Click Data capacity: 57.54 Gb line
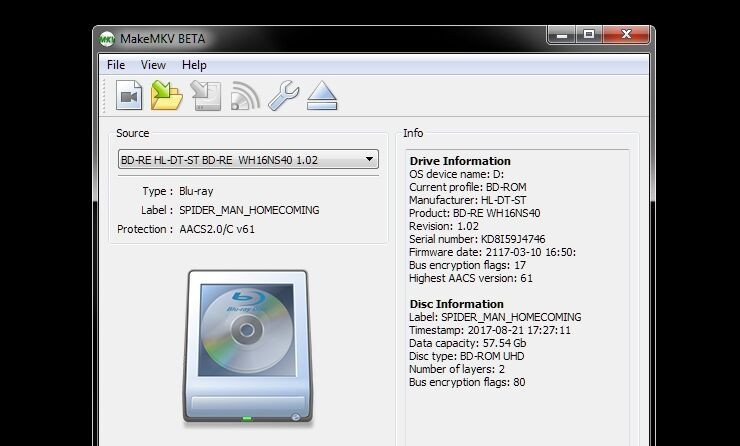The width and height of the screenshot is (740, 446). tap(467, 343)
